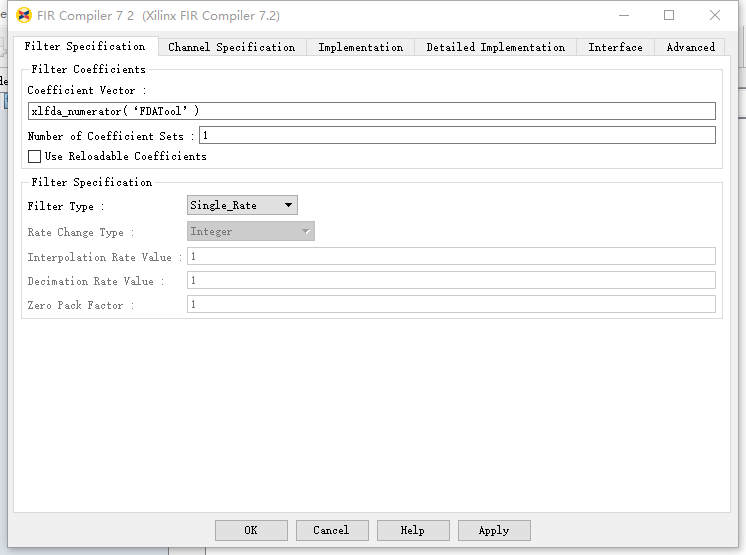Enable Use Reloadable Coefficients checkbox
The width and height of the screenshot is (746, 555).
[34, 156]
